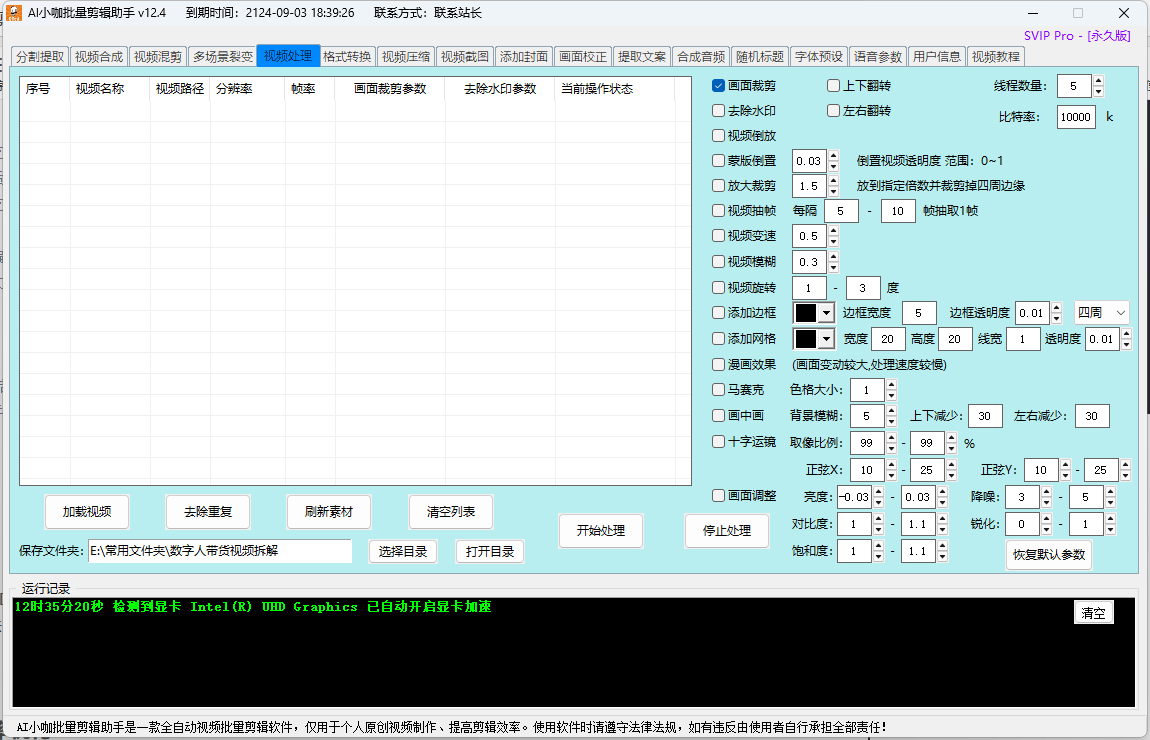Click the 色格大小 spinner arrows
This screenshot has height=740, width=1150.
(891, 390)
